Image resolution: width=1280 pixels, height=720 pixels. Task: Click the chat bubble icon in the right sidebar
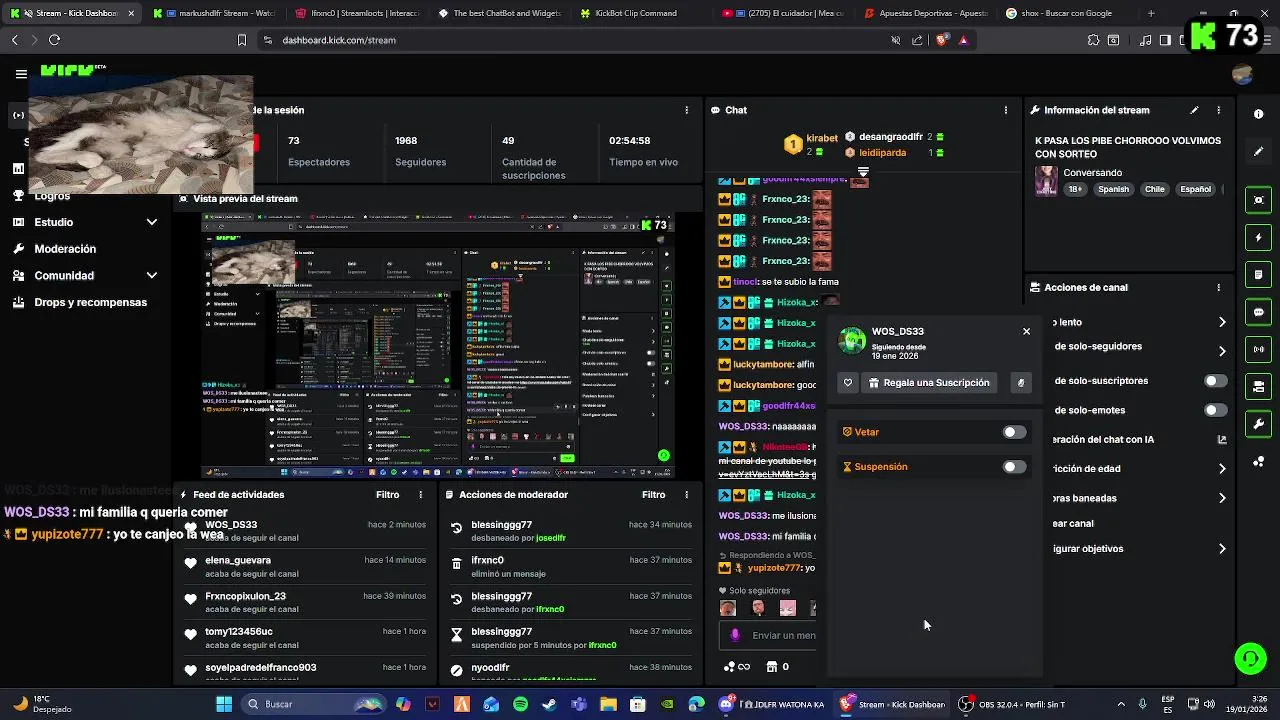tap(1258, 312)
